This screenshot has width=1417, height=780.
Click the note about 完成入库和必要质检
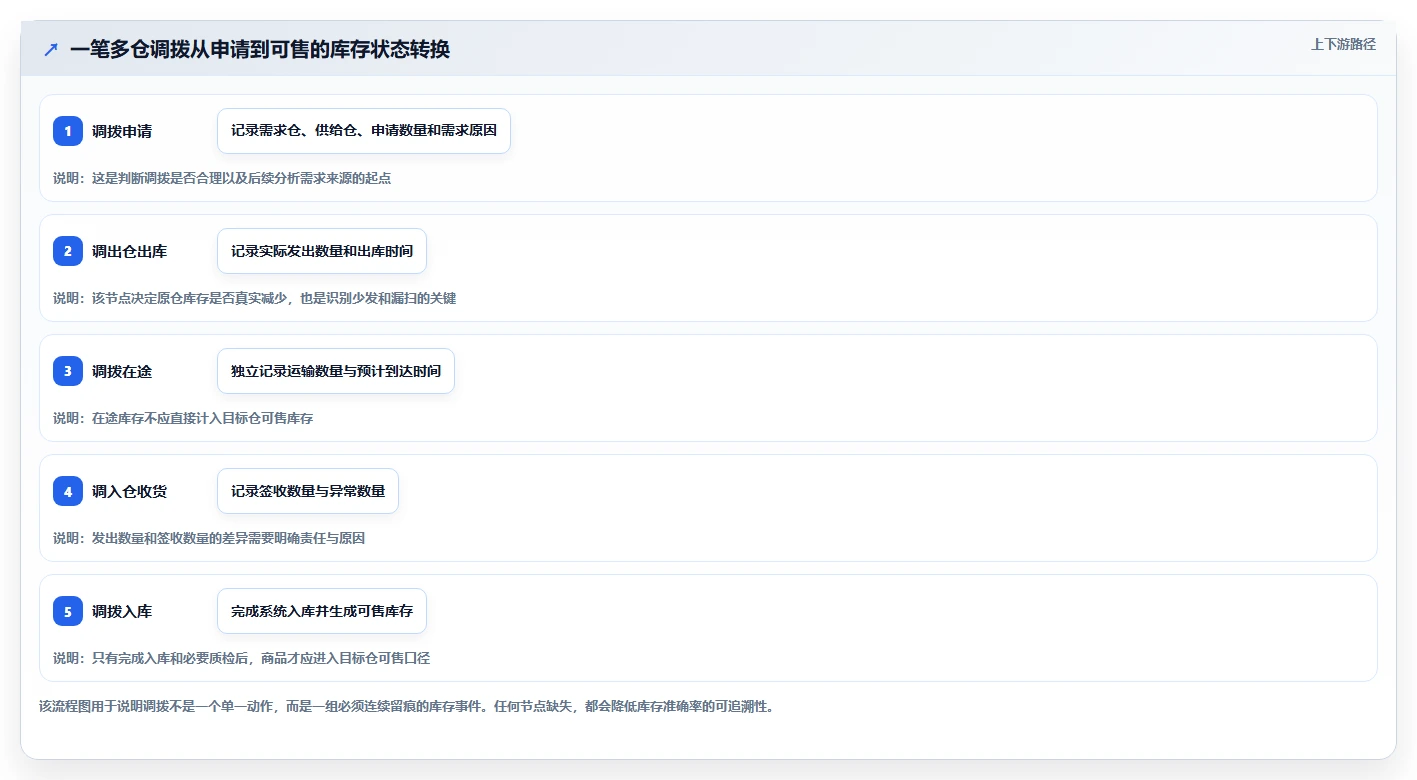pos(242,658)
